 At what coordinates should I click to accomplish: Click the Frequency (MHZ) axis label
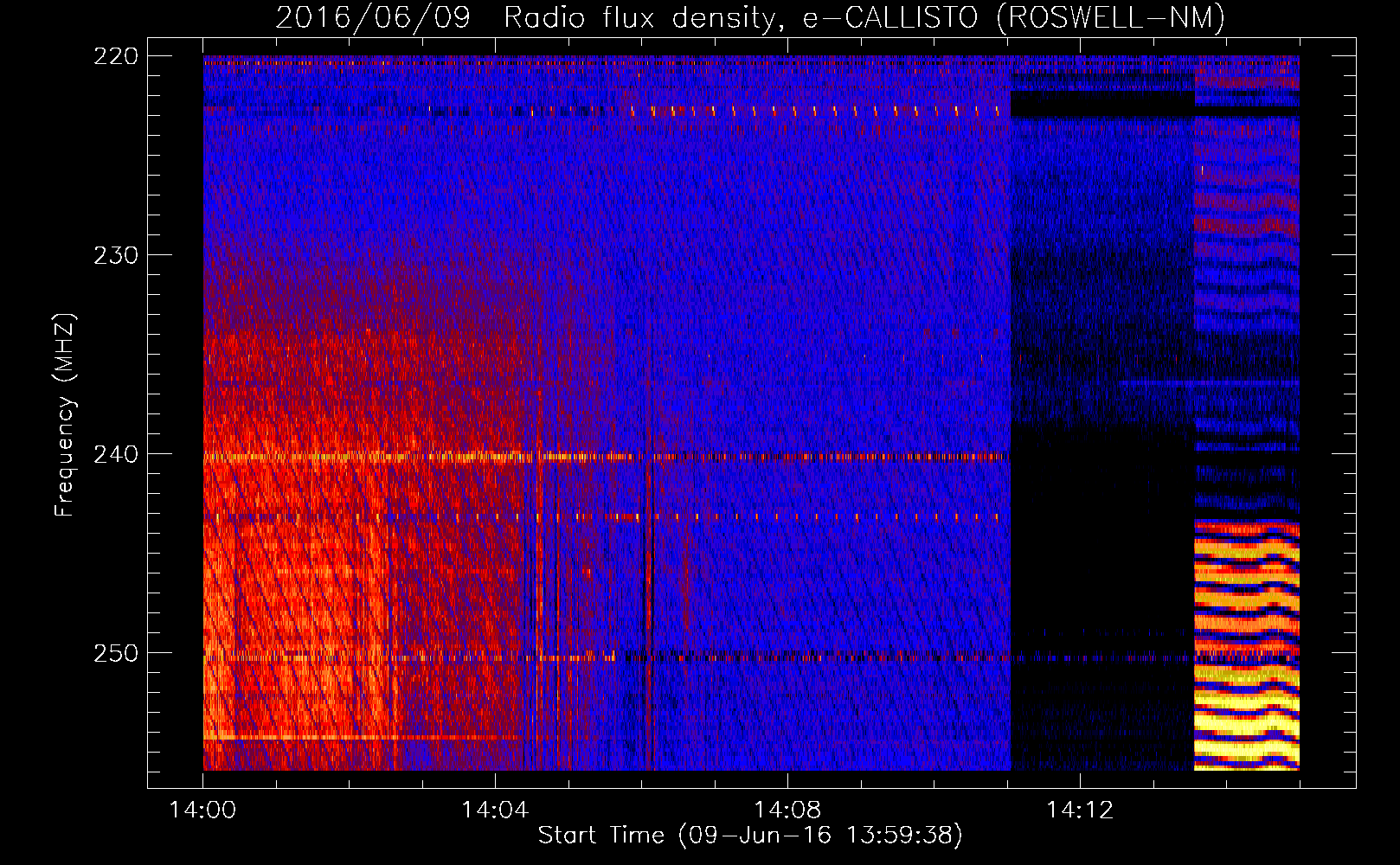click(65, 414)
